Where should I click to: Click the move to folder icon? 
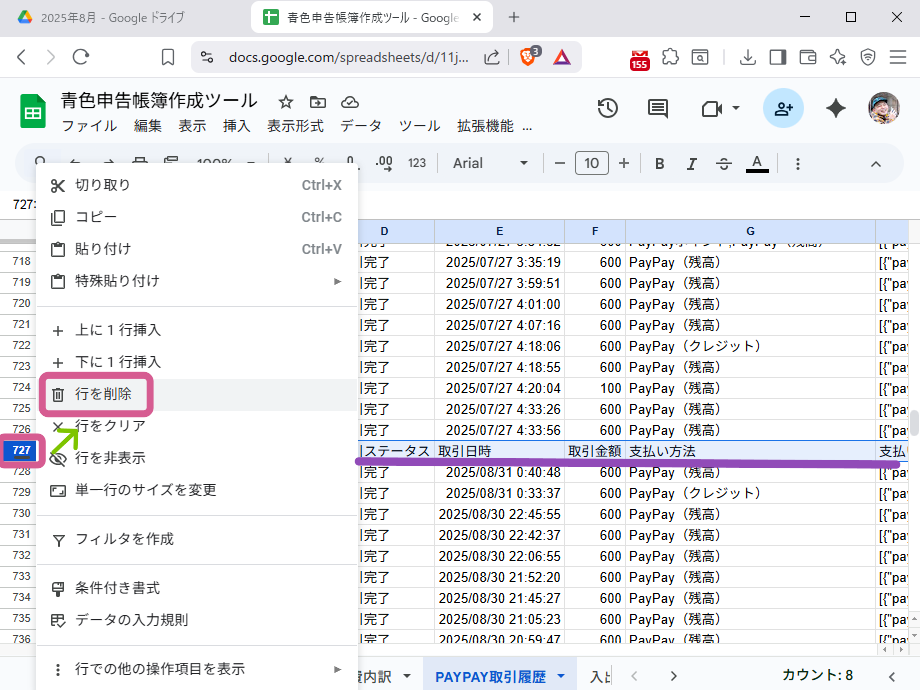(318, 102)
